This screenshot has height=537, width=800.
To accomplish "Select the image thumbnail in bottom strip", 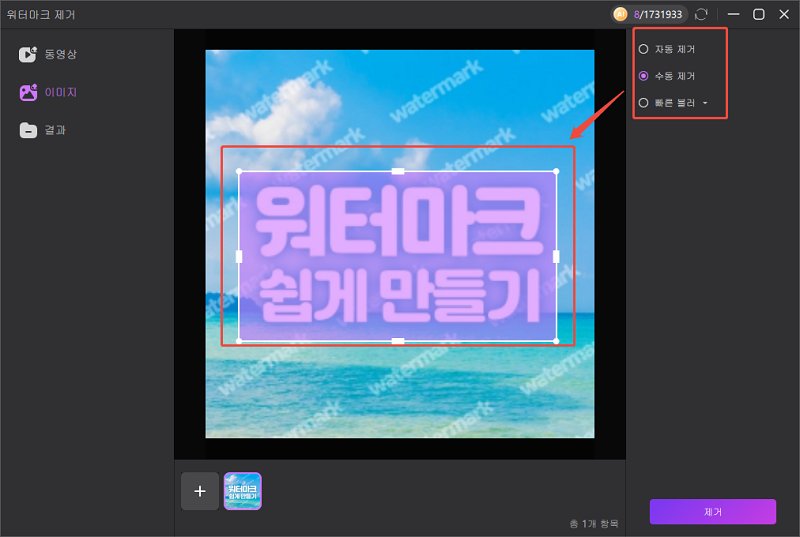I will point(242,491).
